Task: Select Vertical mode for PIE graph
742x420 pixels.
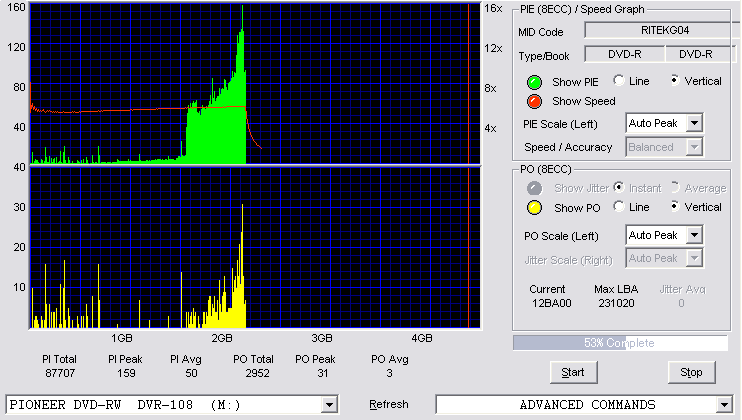Action: click(x=675, y=80)
